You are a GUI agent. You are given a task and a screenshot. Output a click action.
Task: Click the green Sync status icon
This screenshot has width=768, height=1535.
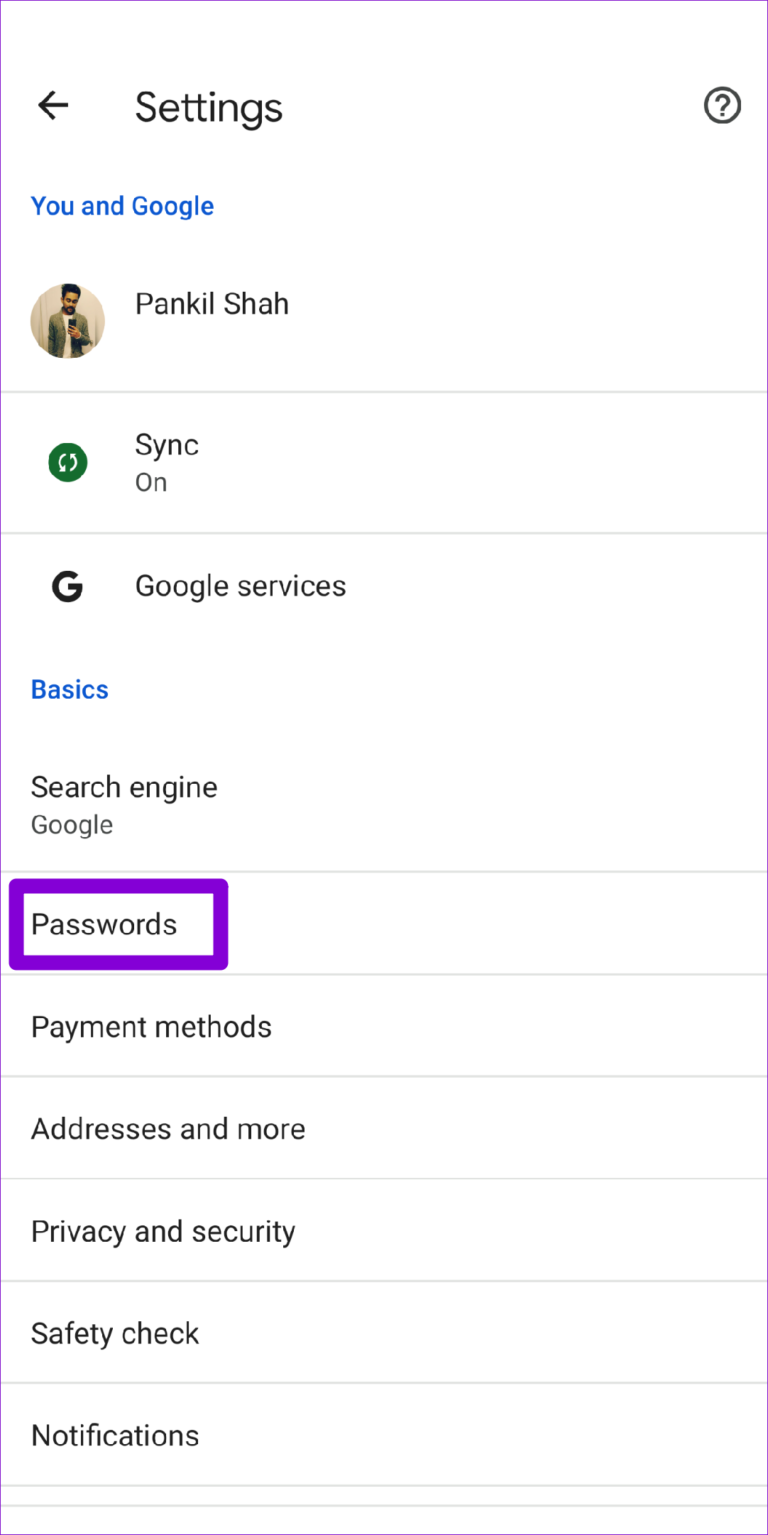(x=67, y=462)
